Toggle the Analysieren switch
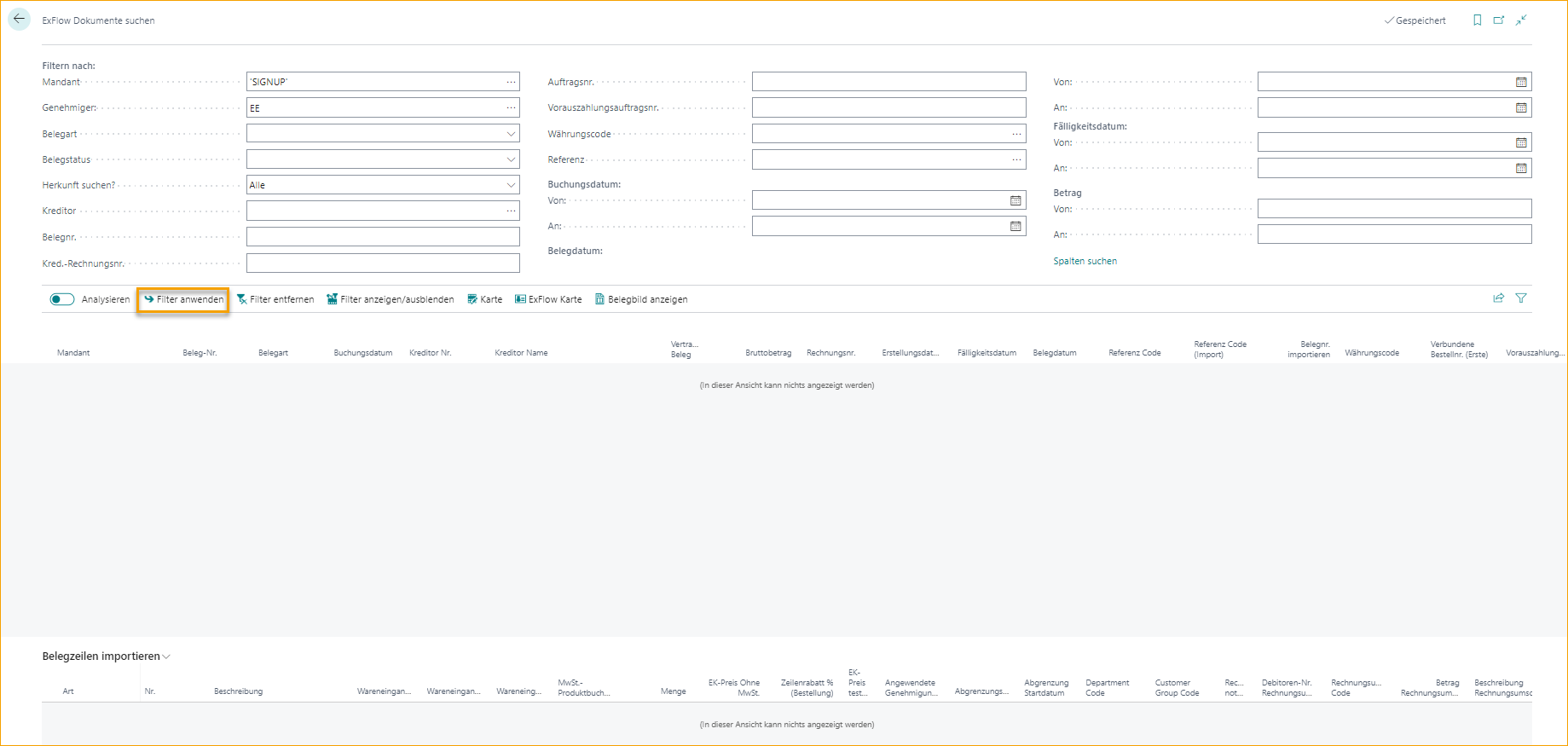 [x=62, y=299]
